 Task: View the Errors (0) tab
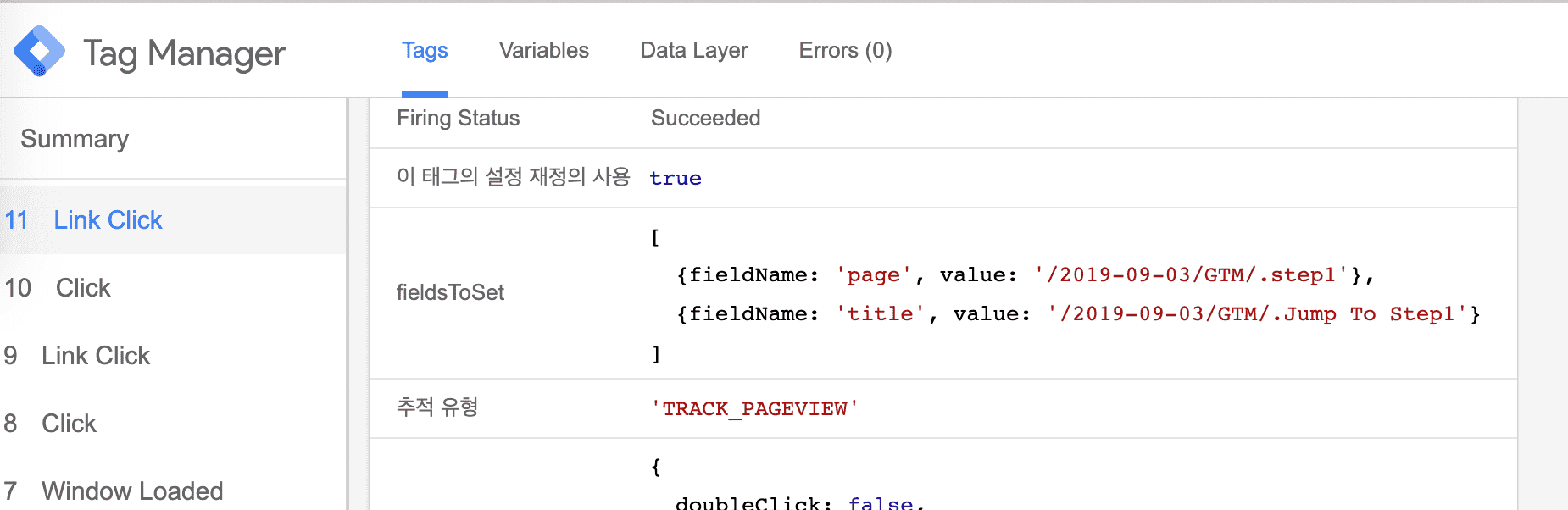point(845,51)
